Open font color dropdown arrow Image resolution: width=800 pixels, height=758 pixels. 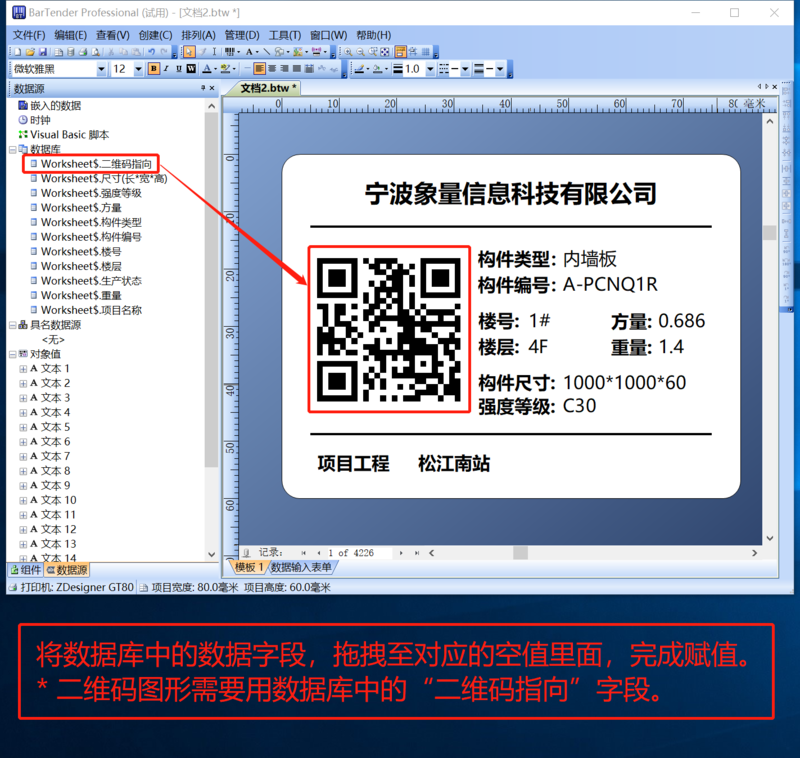[x=215, y=69]
